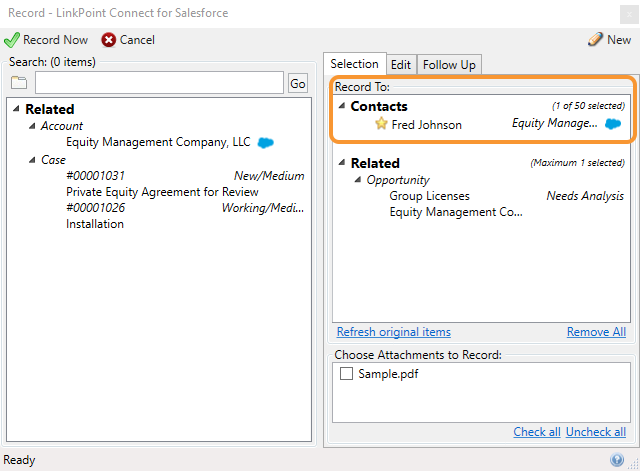Switch to the Edit tab

[x=401, y=64]
